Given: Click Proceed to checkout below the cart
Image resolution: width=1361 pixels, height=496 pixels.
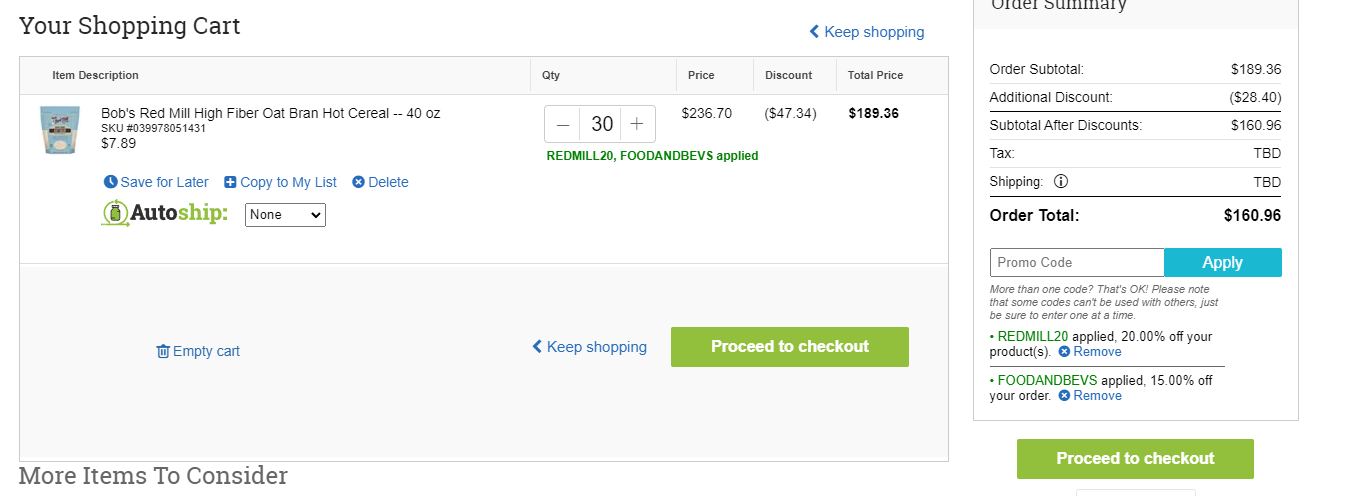Looking at the screenshot, I should (790, 347).
